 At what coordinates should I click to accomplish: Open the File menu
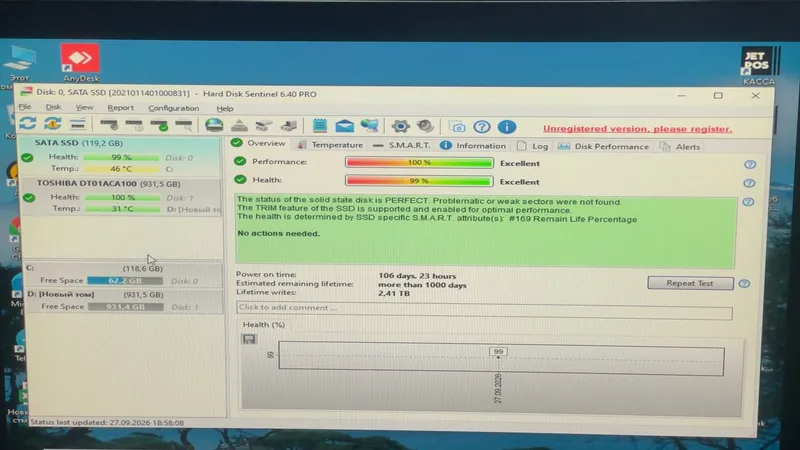[x=24, y=107]
